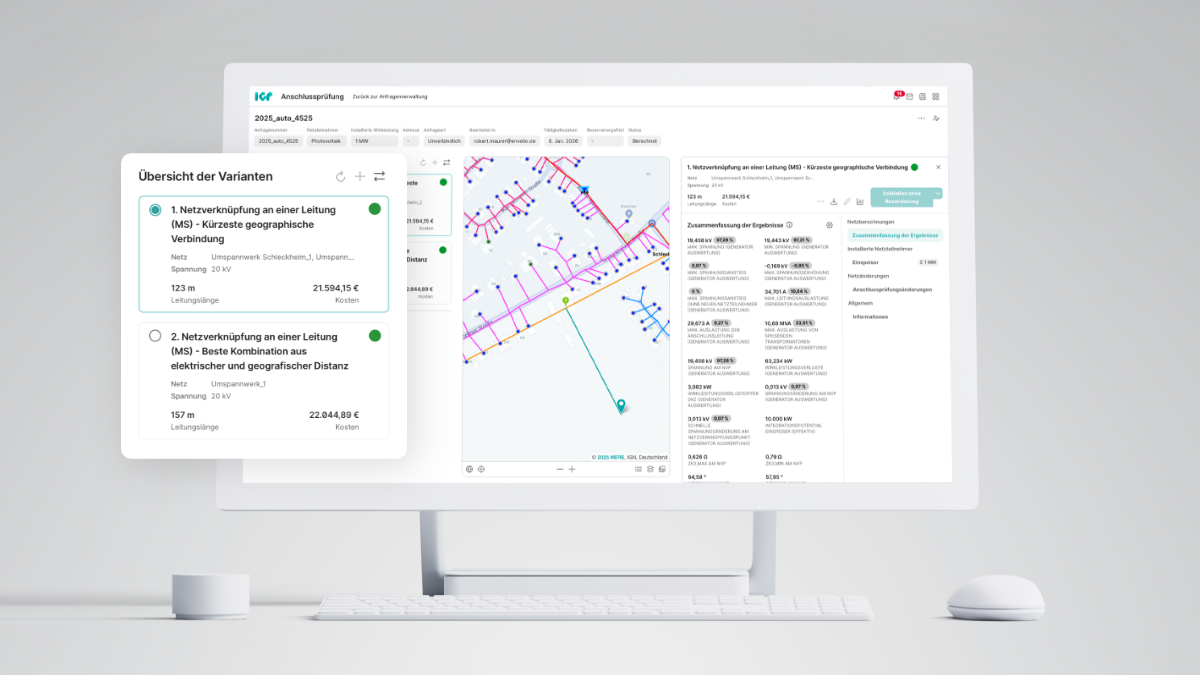Open the map layers icon
This screenshot has height=675, width=1200.
[x=650, y=468]
